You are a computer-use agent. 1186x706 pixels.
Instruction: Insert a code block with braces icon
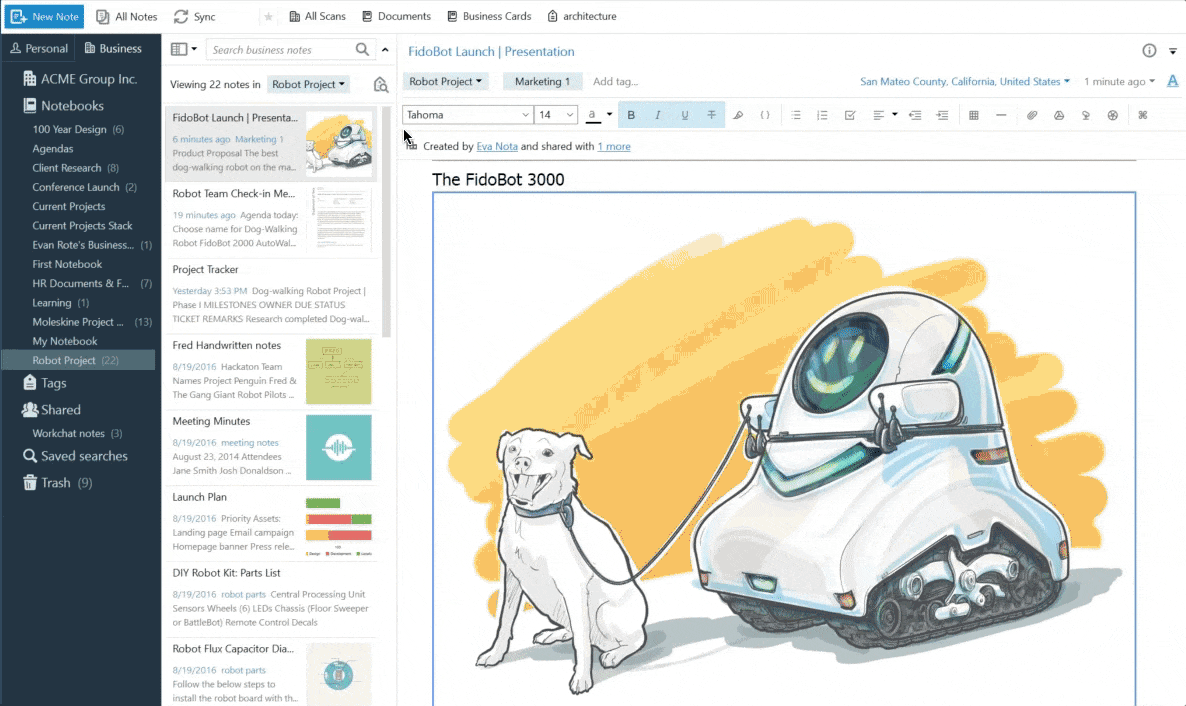coord(765,115)
